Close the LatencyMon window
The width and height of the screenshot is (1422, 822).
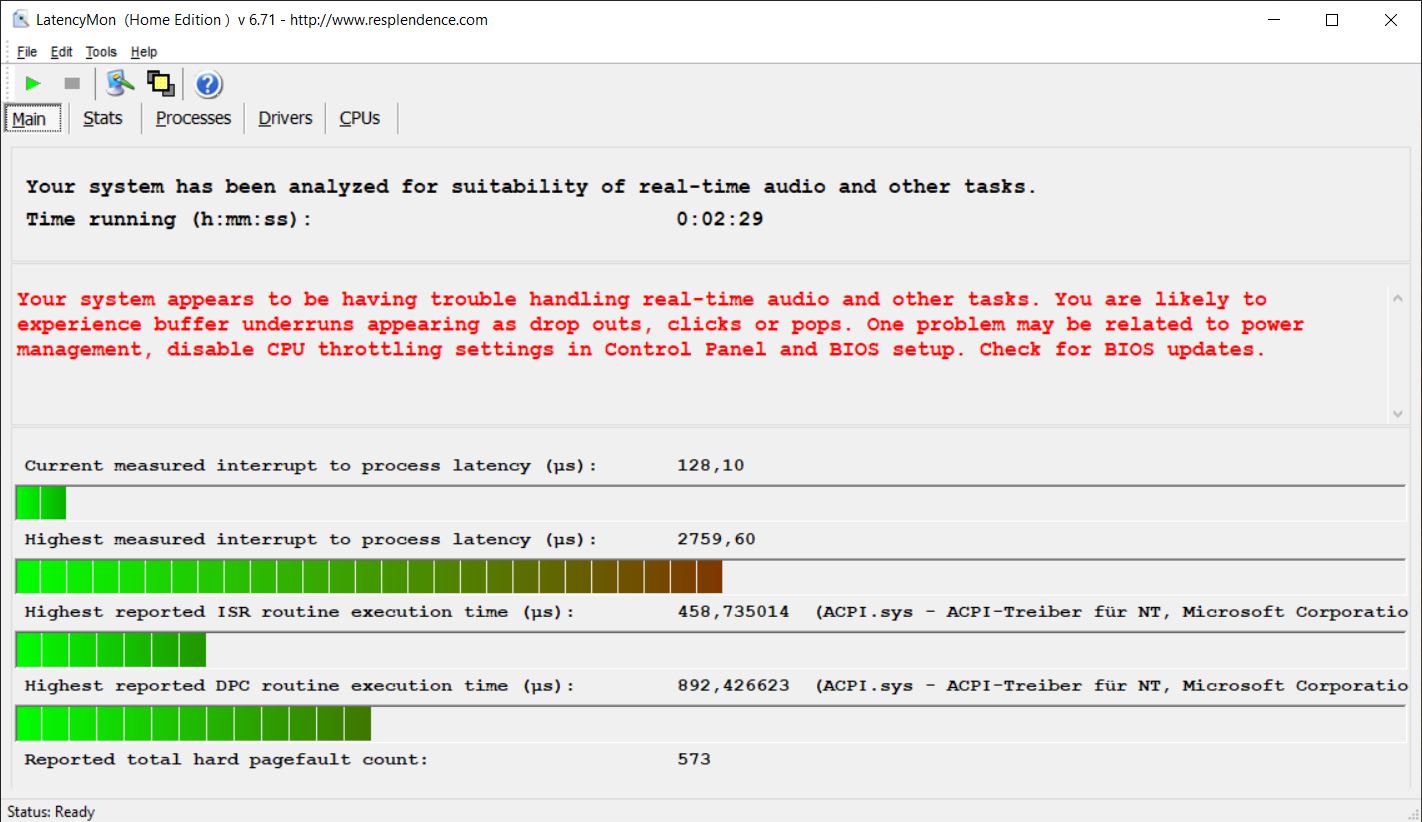point(1391,20)
